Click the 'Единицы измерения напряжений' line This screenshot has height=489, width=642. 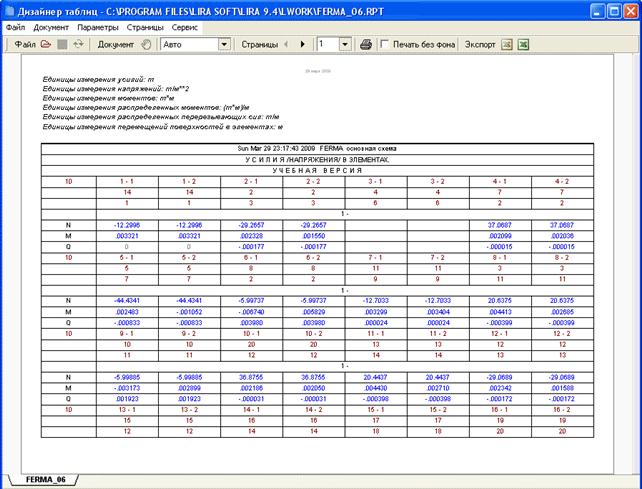point(116,89)
